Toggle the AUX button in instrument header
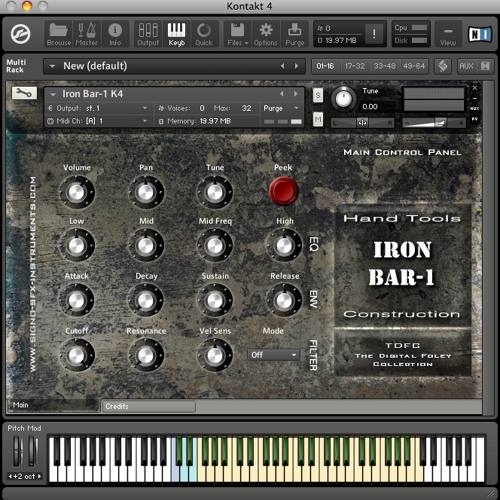Screen dimensions: 500x500 coord(475,108)
